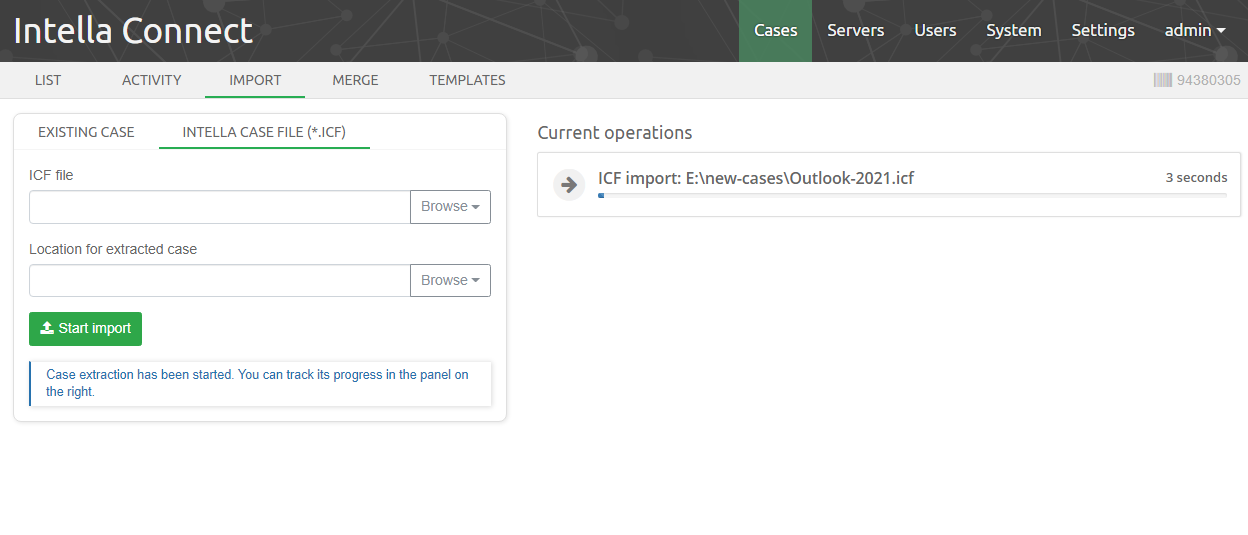1248x535 pixels.
Task: Click into the ICF file input field
Action: coord(220,207)
